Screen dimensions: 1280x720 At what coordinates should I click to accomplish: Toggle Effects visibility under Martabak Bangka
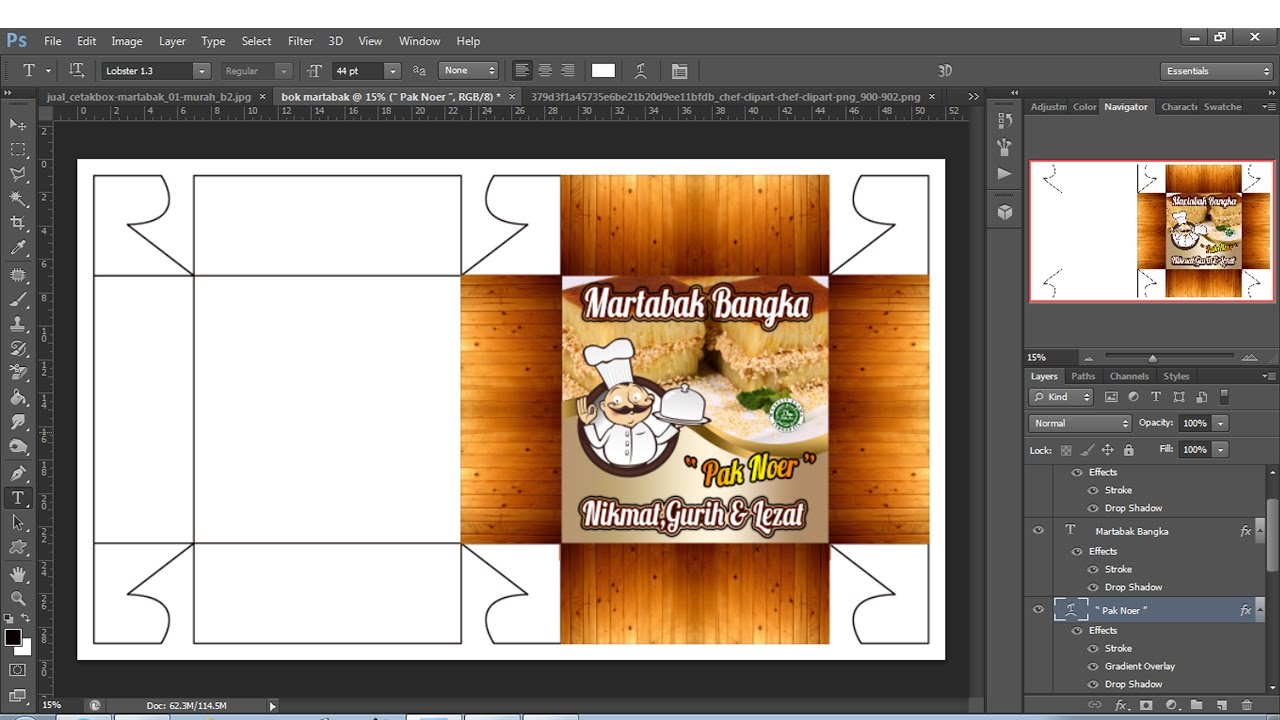pyautogui.click(x=1077, y=551)
